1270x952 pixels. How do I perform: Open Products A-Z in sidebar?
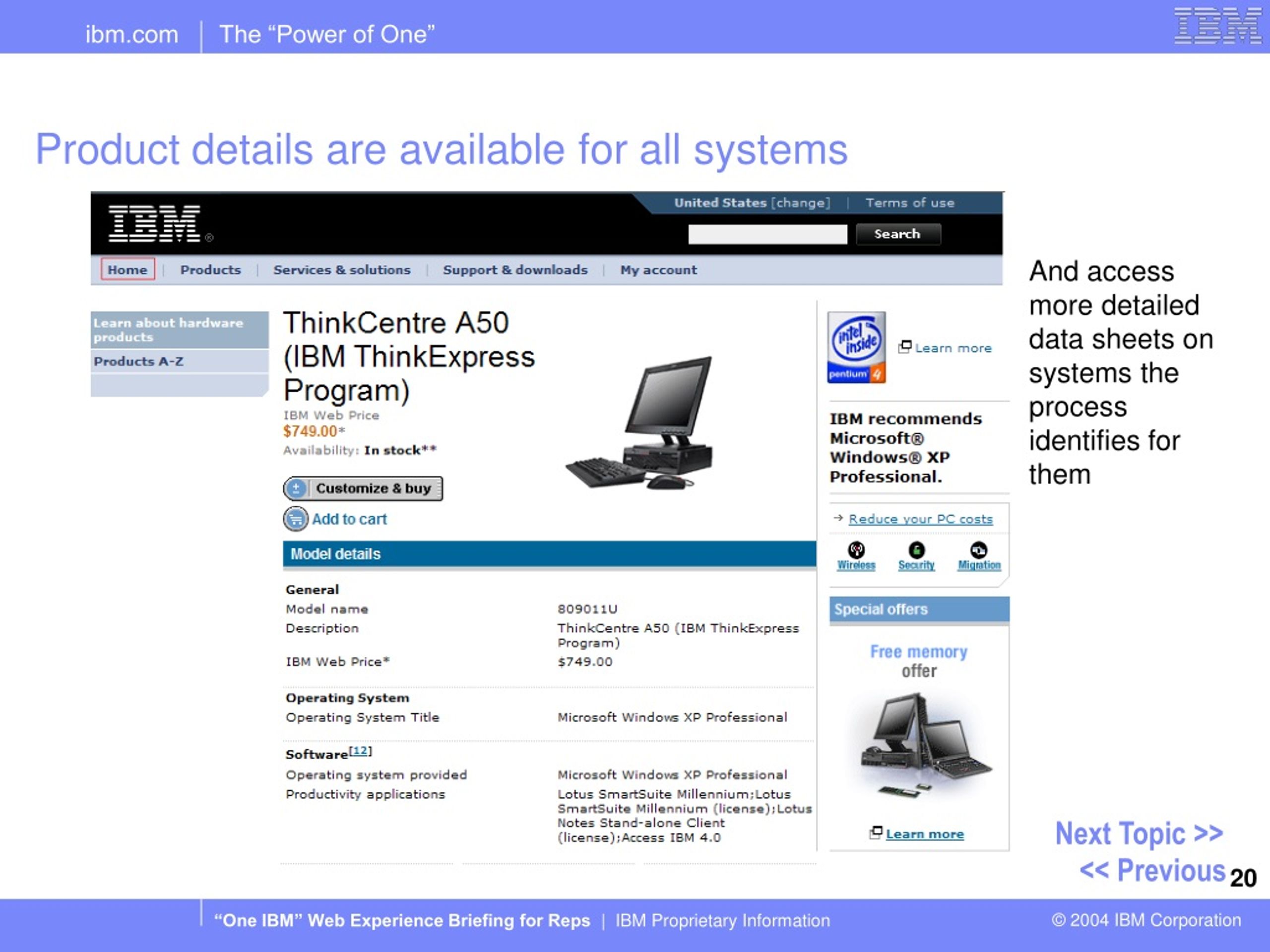point(180,361)
